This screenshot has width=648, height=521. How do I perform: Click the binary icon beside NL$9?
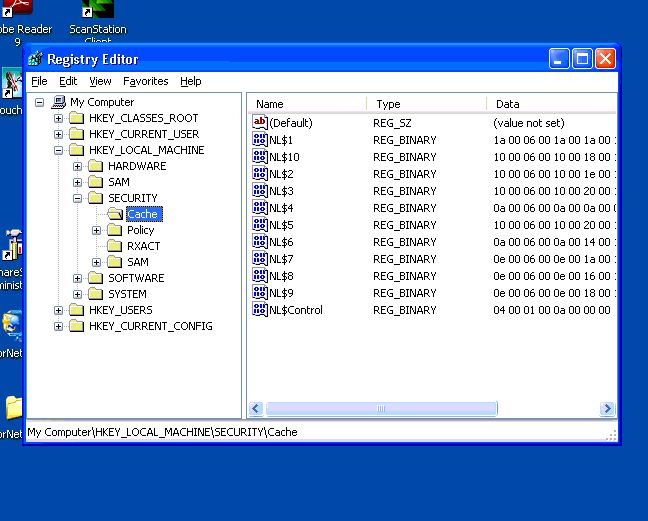coord(260,292)
